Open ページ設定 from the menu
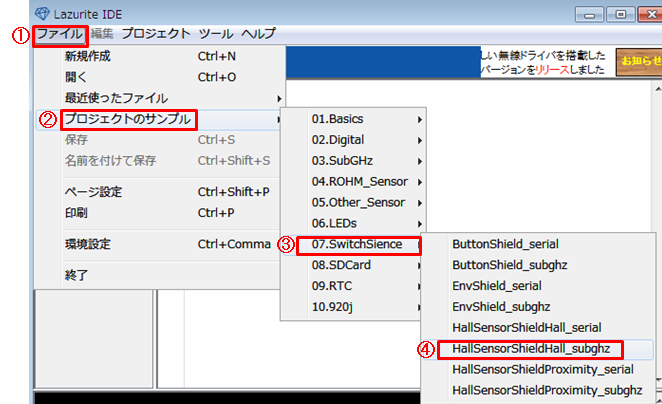662x404 pixels. (x=160, y=192)
